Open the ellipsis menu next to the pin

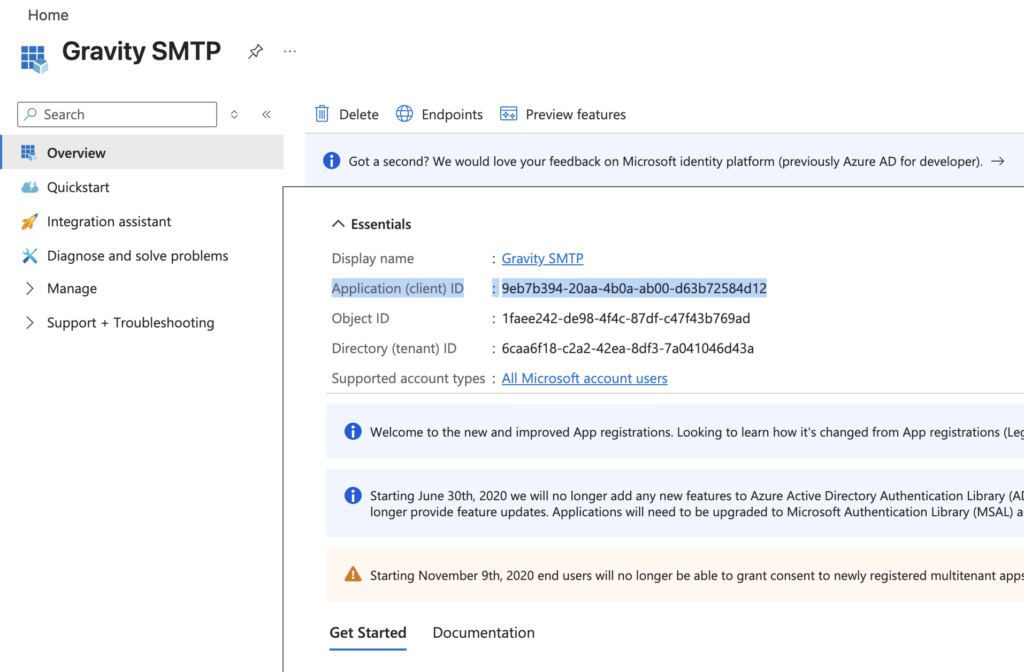pyautogui.click(x=289, y=53)
